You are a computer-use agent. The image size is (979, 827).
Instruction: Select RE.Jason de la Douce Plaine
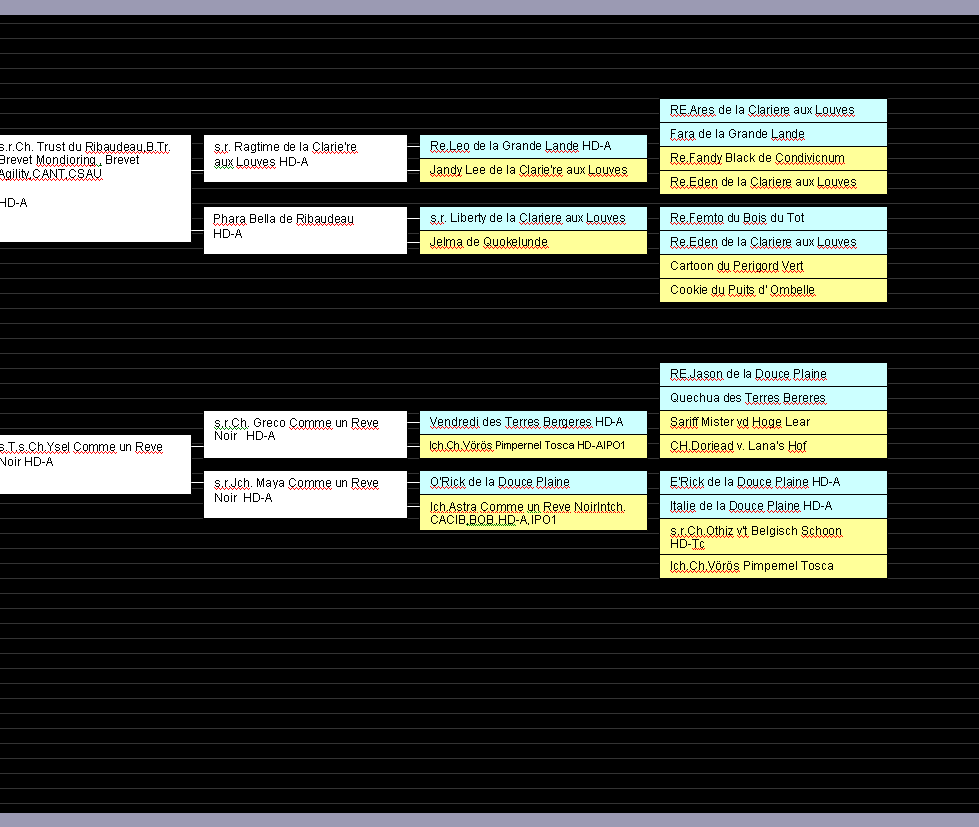[x=773, y=374]
